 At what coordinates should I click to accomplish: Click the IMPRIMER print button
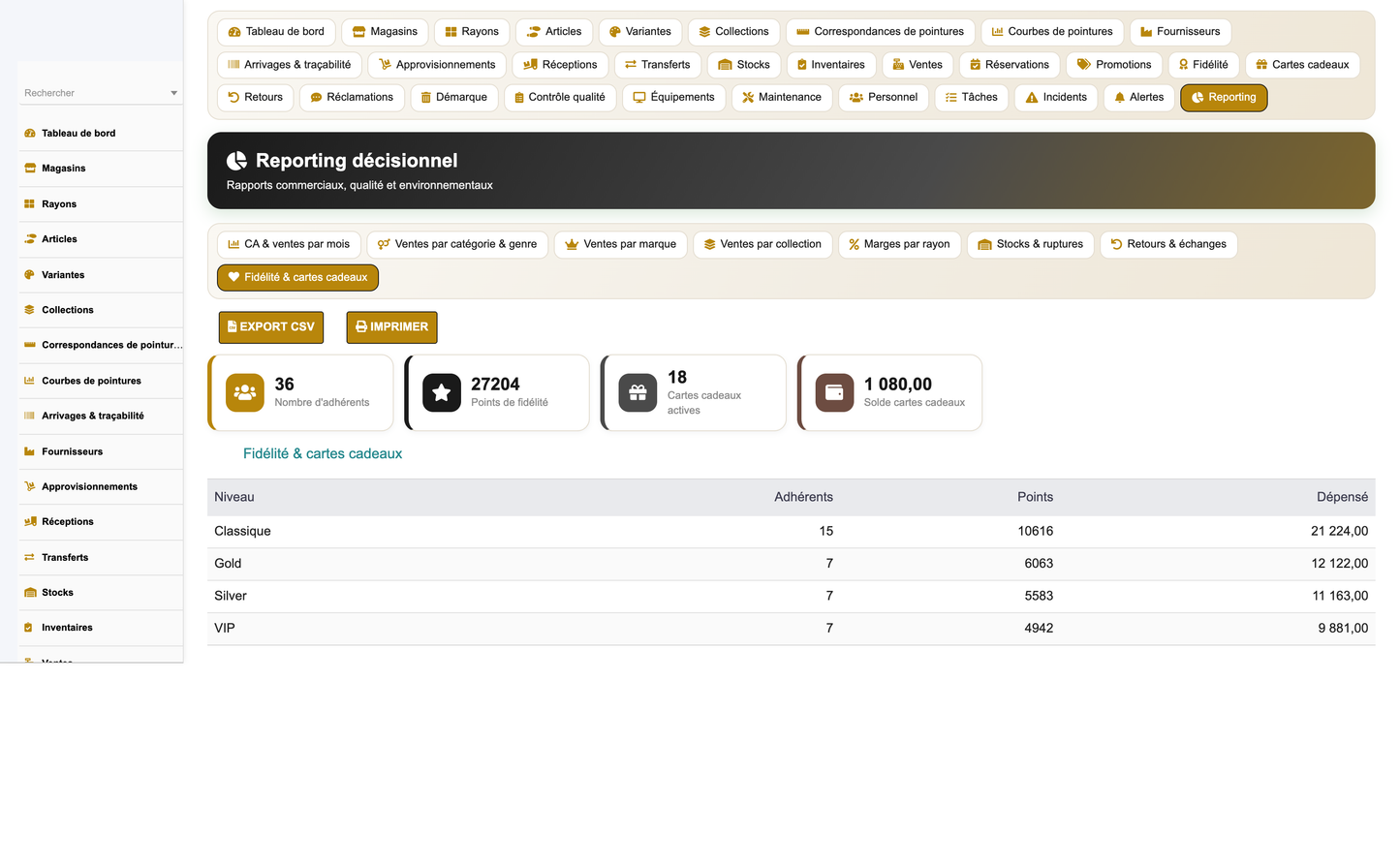click(391, 327)
